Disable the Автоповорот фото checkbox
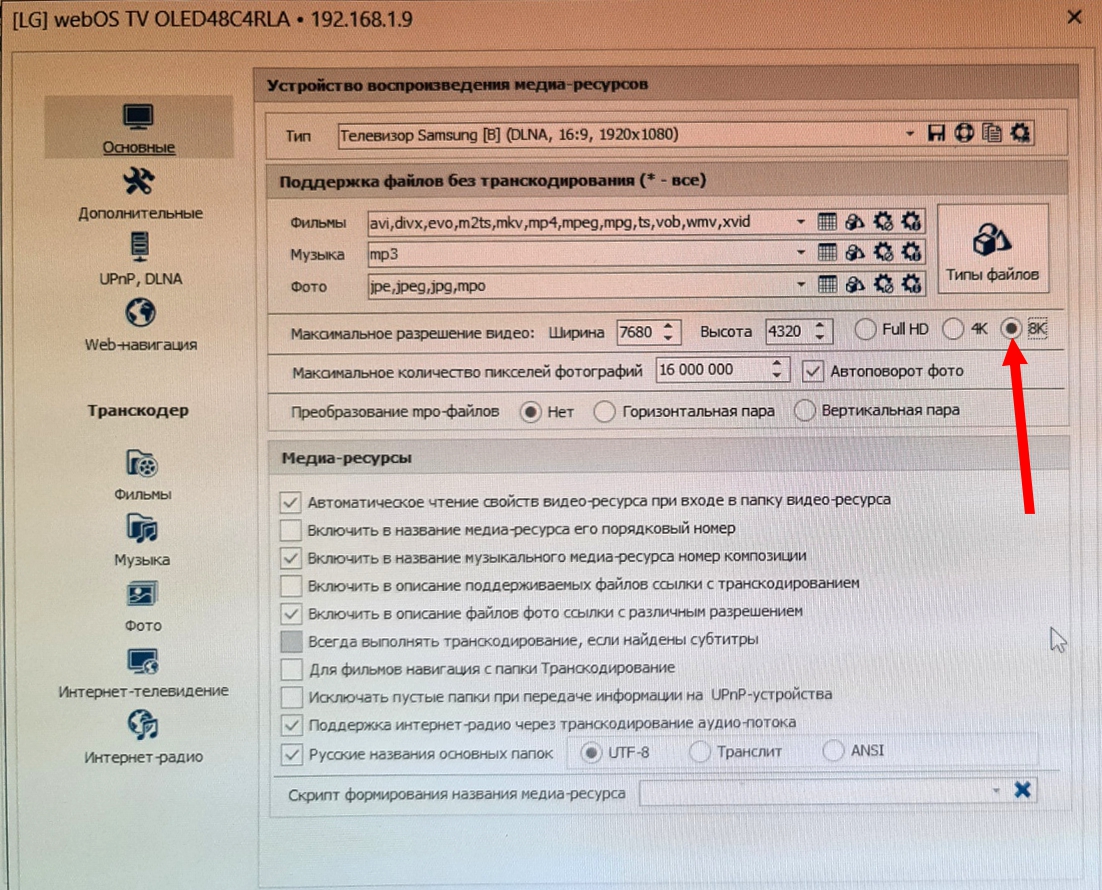The height and width of the screenshot is (890, 1102). pos(813,370)
